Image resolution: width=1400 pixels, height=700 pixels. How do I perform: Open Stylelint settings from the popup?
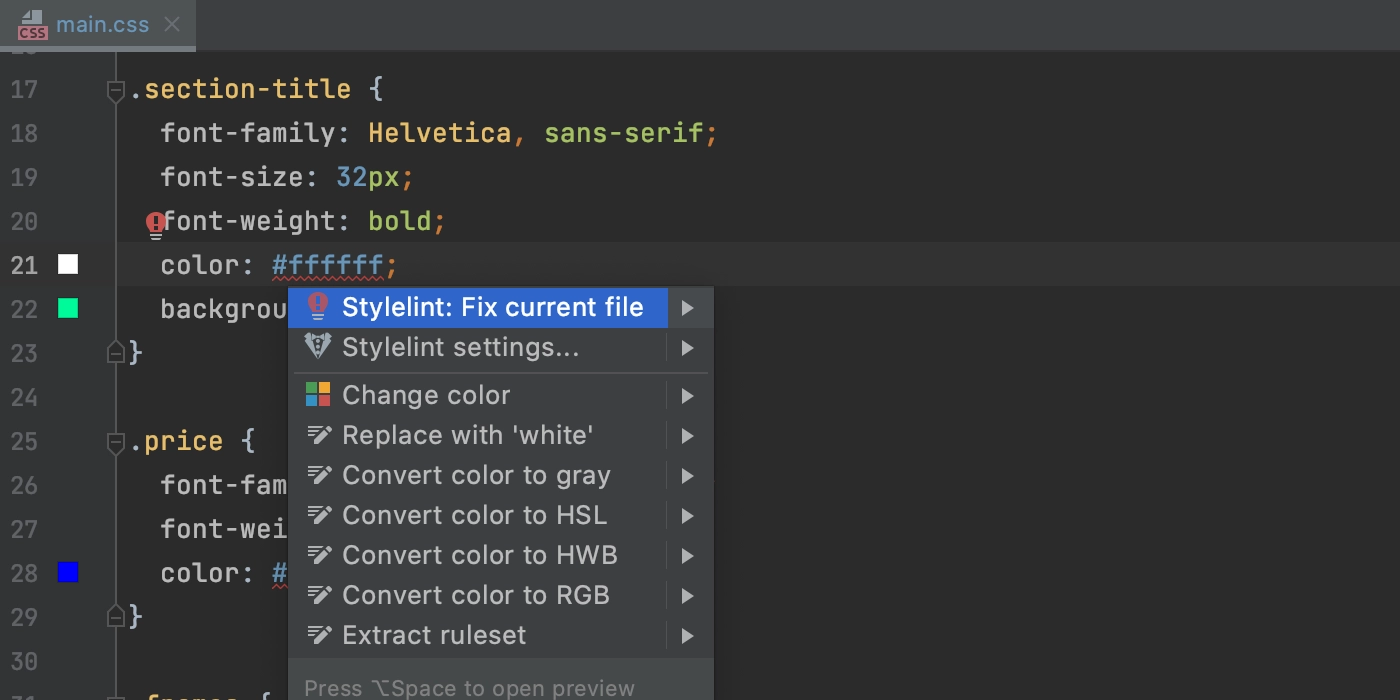point(478,347)
